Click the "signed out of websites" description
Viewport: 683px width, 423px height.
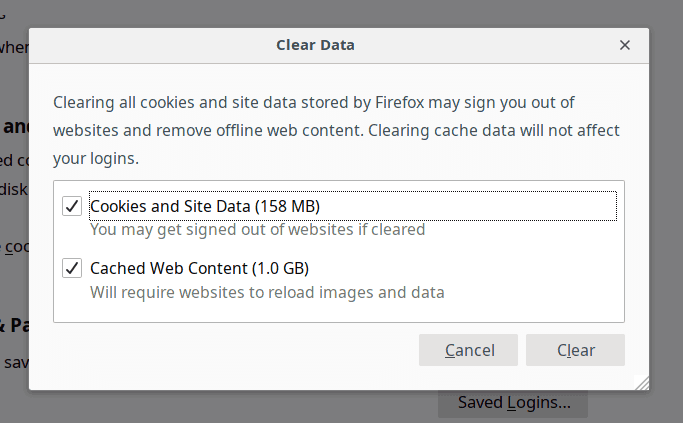coord(257,229)
